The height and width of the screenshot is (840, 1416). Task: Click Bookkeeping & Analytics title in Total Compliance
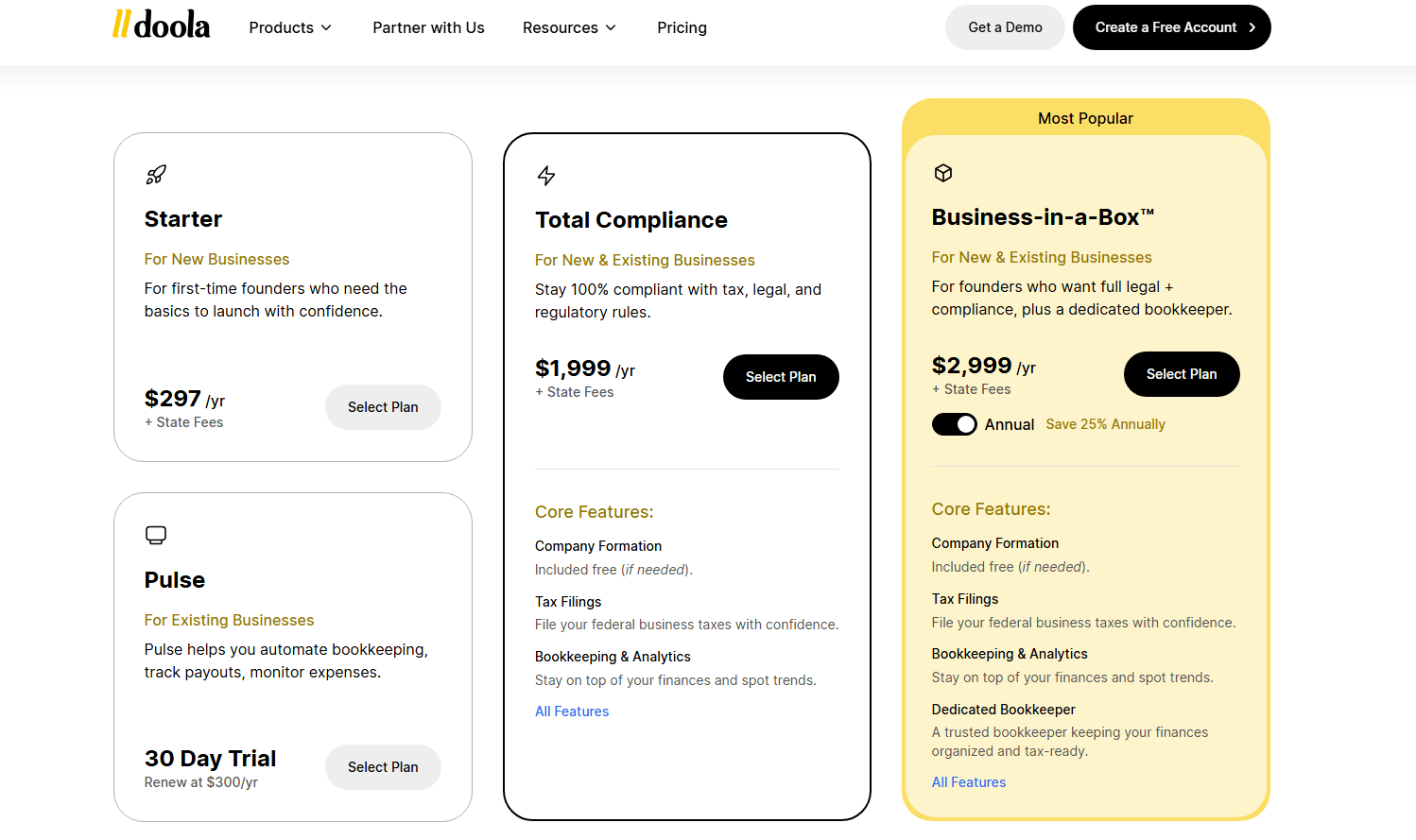[x=613, y=657]
